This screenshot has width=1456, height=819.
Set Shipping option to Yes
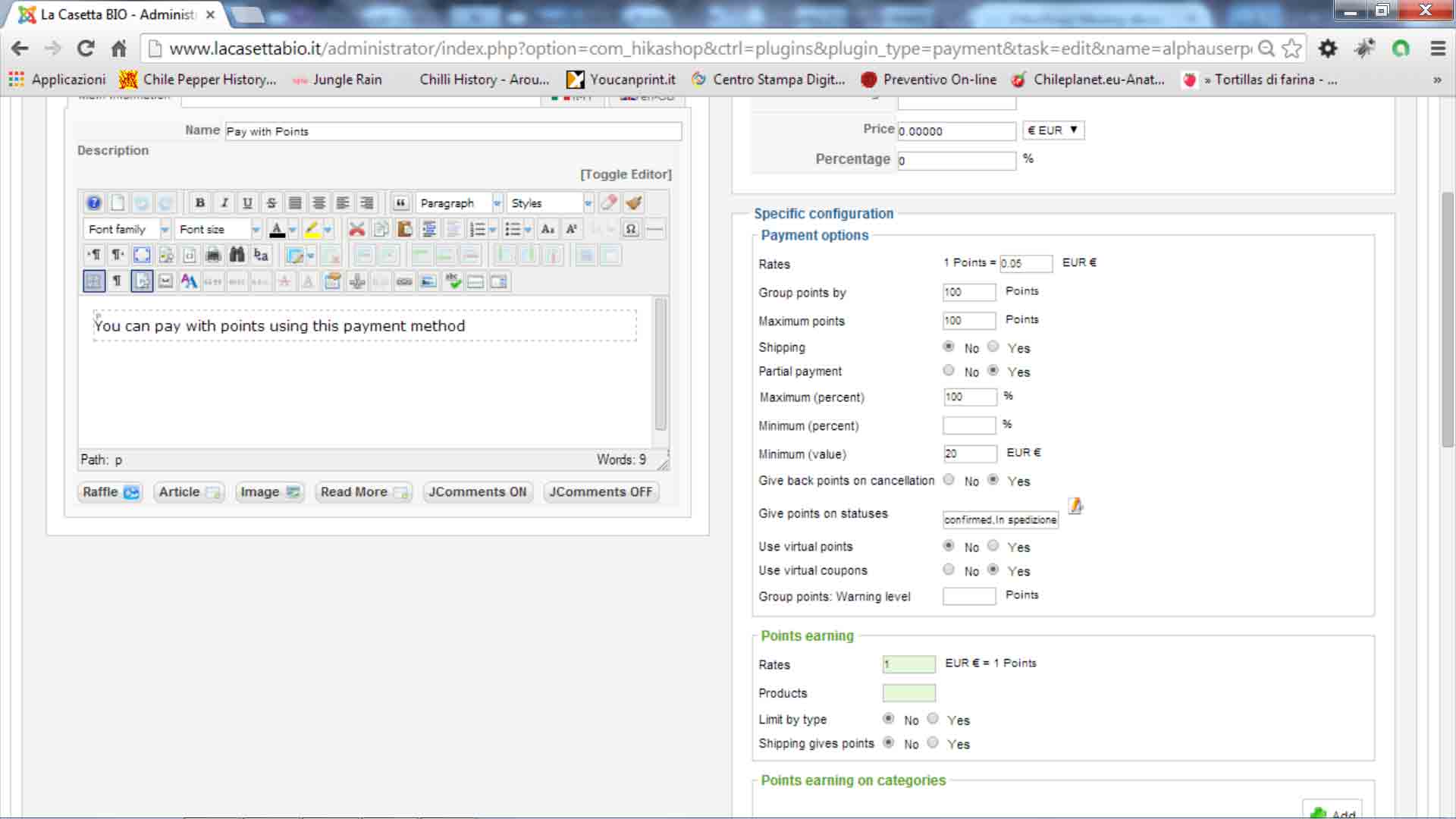[993, 347]
